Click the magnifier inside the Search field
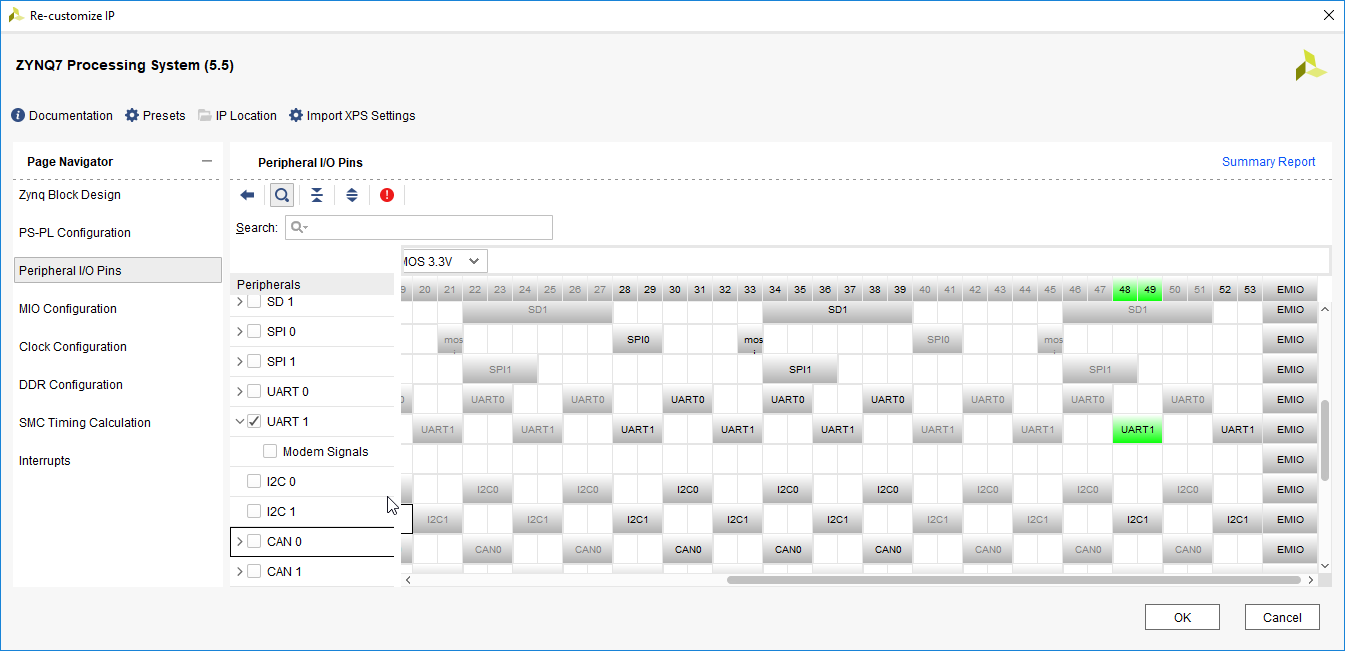The image size is (1345, 651). pyautogui.click(x=298, y=227)
